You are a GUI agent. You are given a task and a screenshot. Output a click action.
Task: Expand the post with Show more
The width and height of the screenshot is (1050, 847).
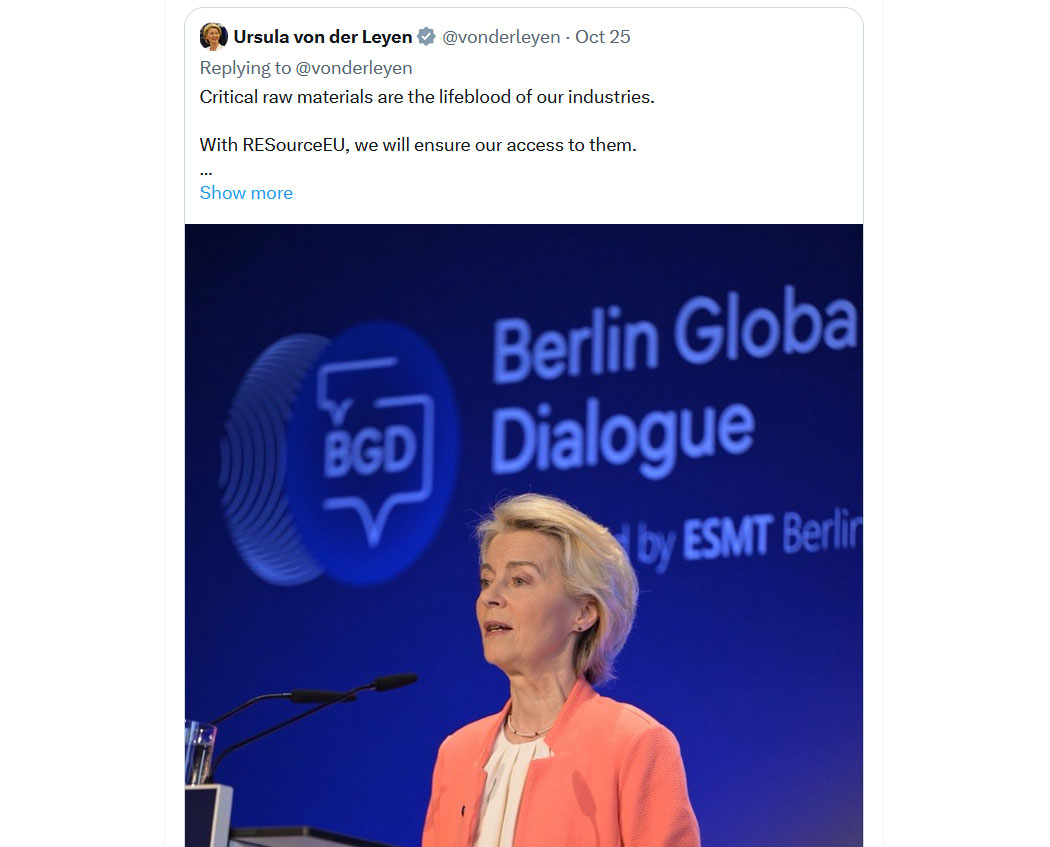coord(246,193)
